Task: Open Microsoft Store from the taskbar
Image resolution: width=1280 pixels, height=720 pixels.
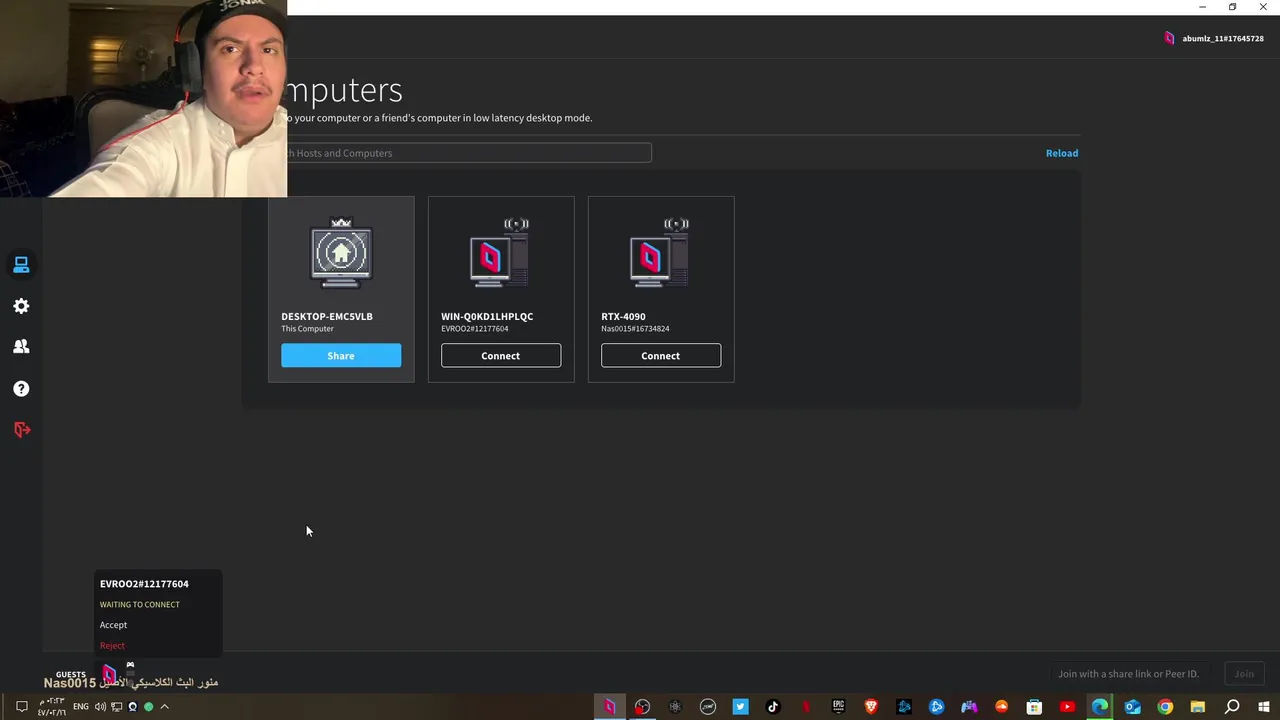Action: (1034, 707)
